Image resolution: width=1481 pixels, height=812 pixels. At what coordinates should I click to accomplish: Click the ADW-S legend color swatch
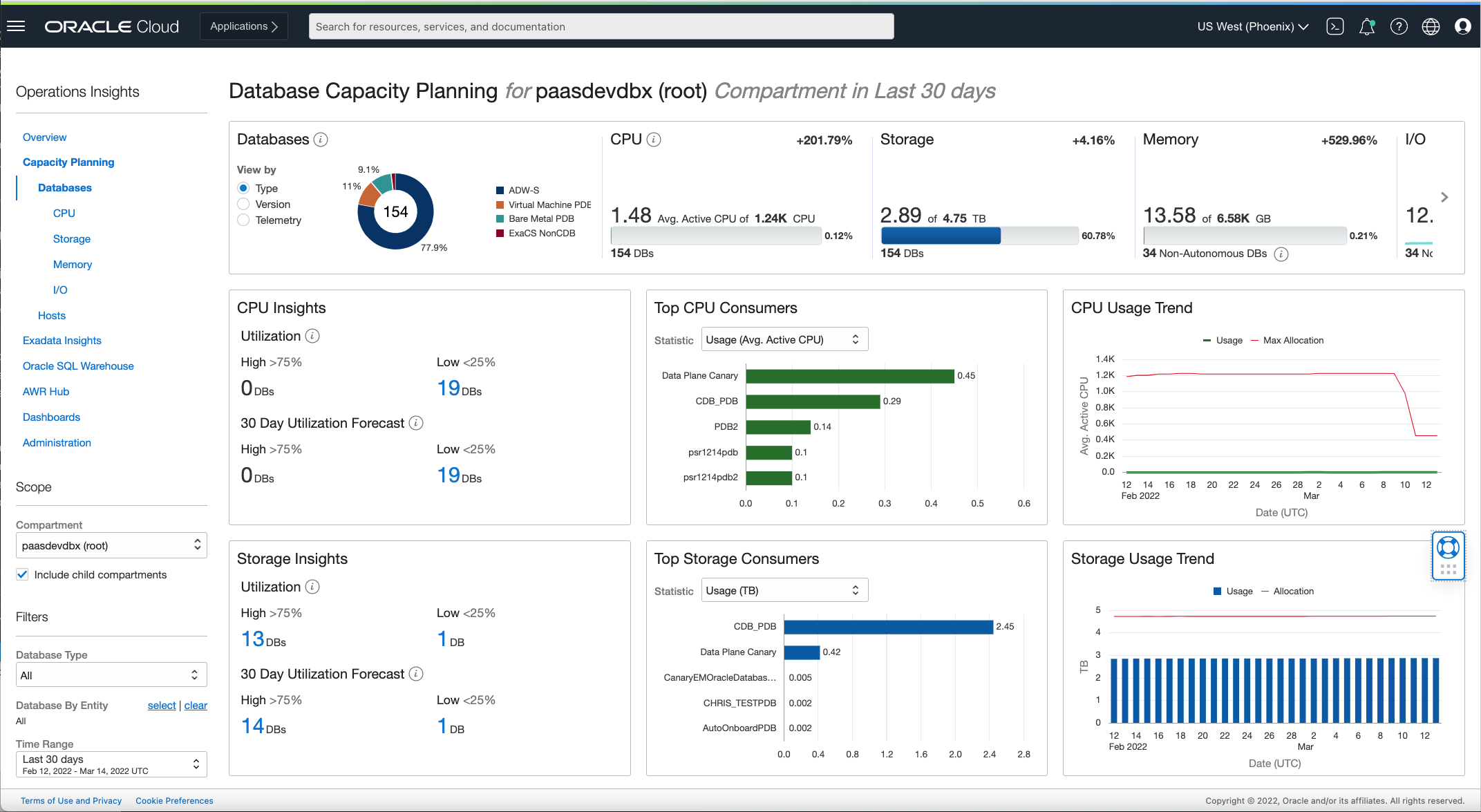coord(500,190)
